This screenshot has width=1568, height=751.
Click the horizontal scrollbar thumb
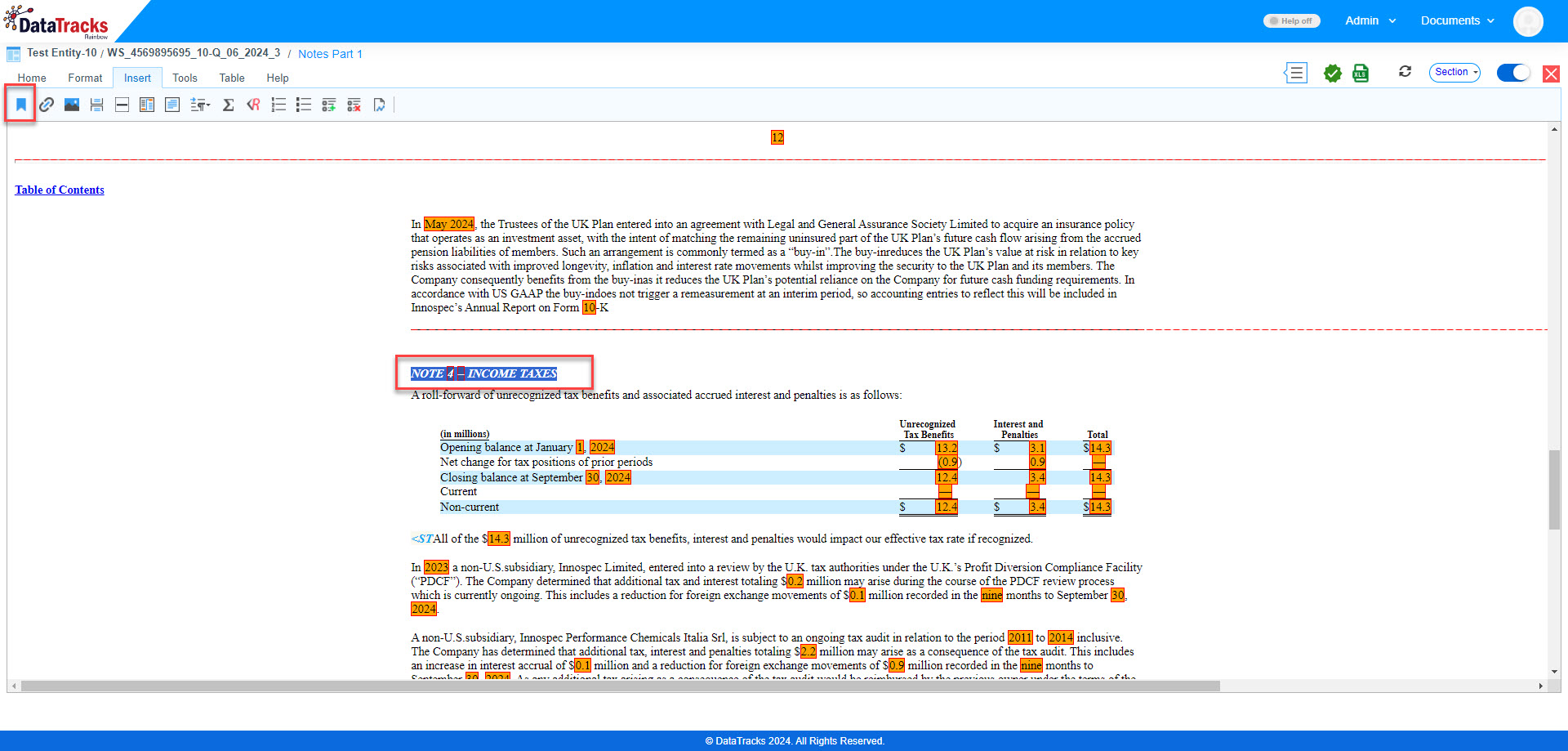(621, 686)
